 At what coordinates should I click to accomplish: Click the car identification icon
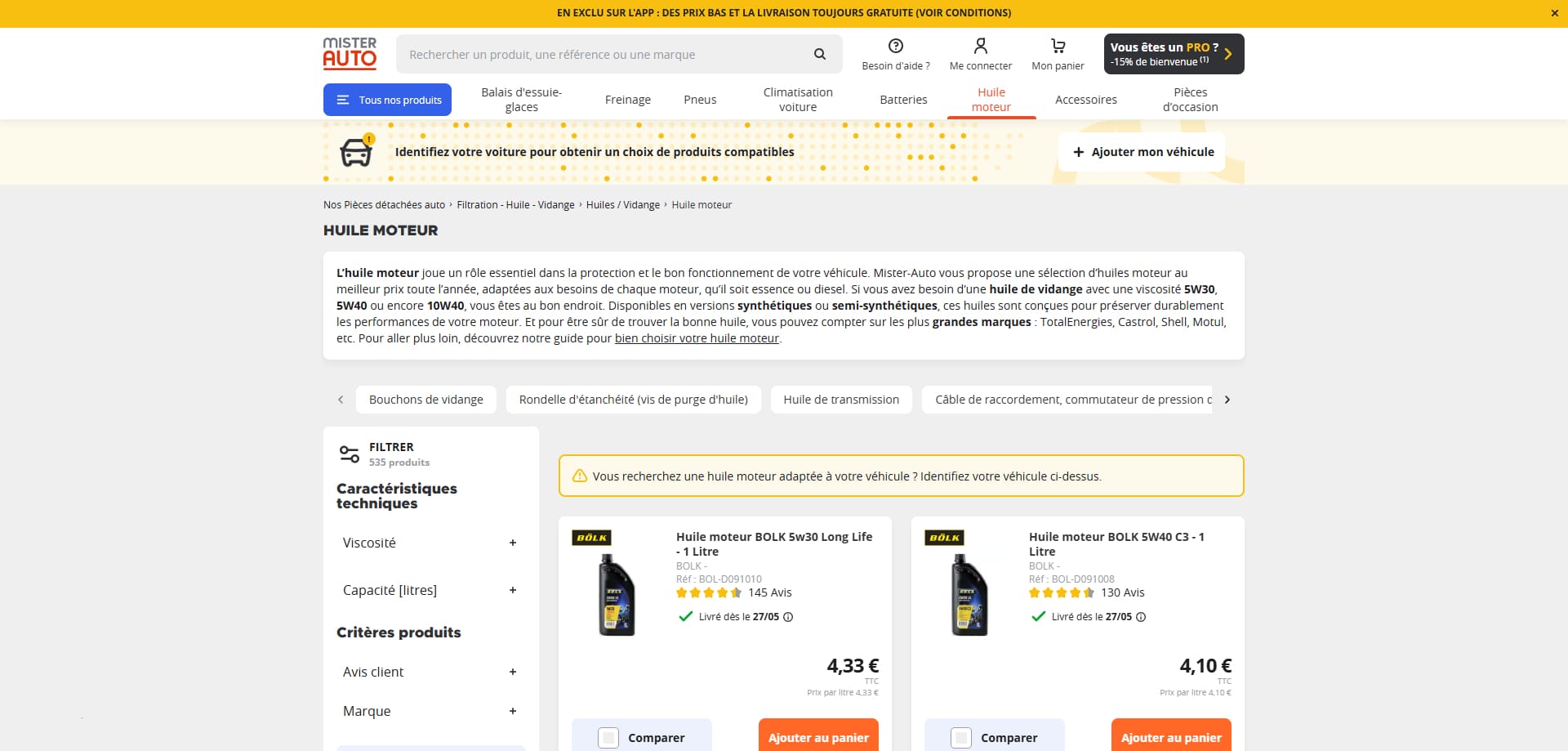[356, 152]
